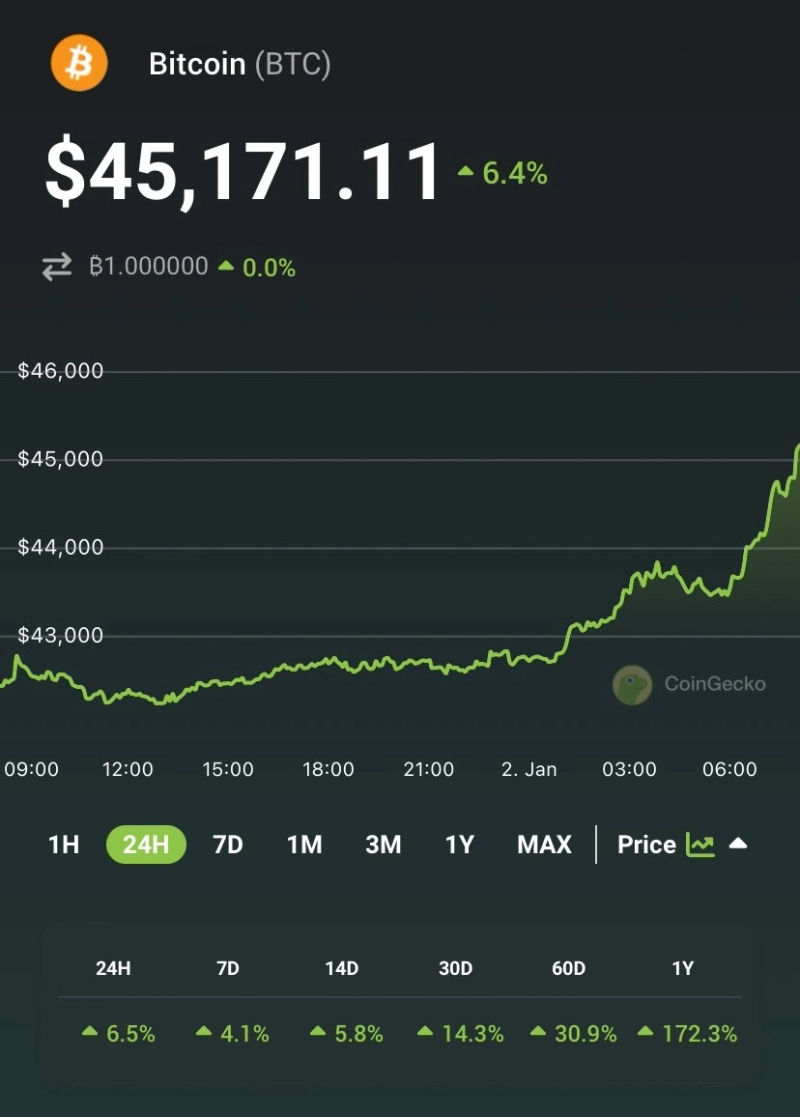Image resolution: width=800 pixels, height=1117 pixels.
Task: Click the ₿1.000000 conversion value
Action: (148, 267)
